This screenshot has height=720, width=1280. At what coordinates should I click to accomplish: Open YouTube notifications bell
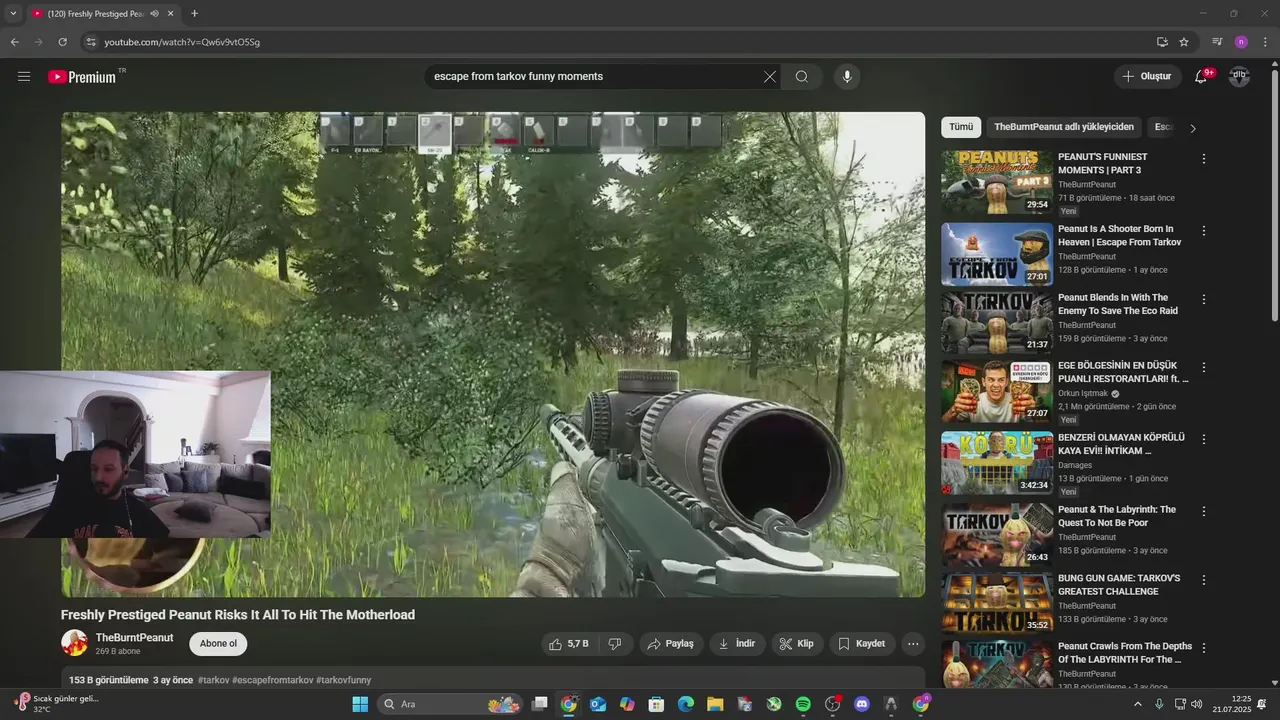click(1201, 76)
